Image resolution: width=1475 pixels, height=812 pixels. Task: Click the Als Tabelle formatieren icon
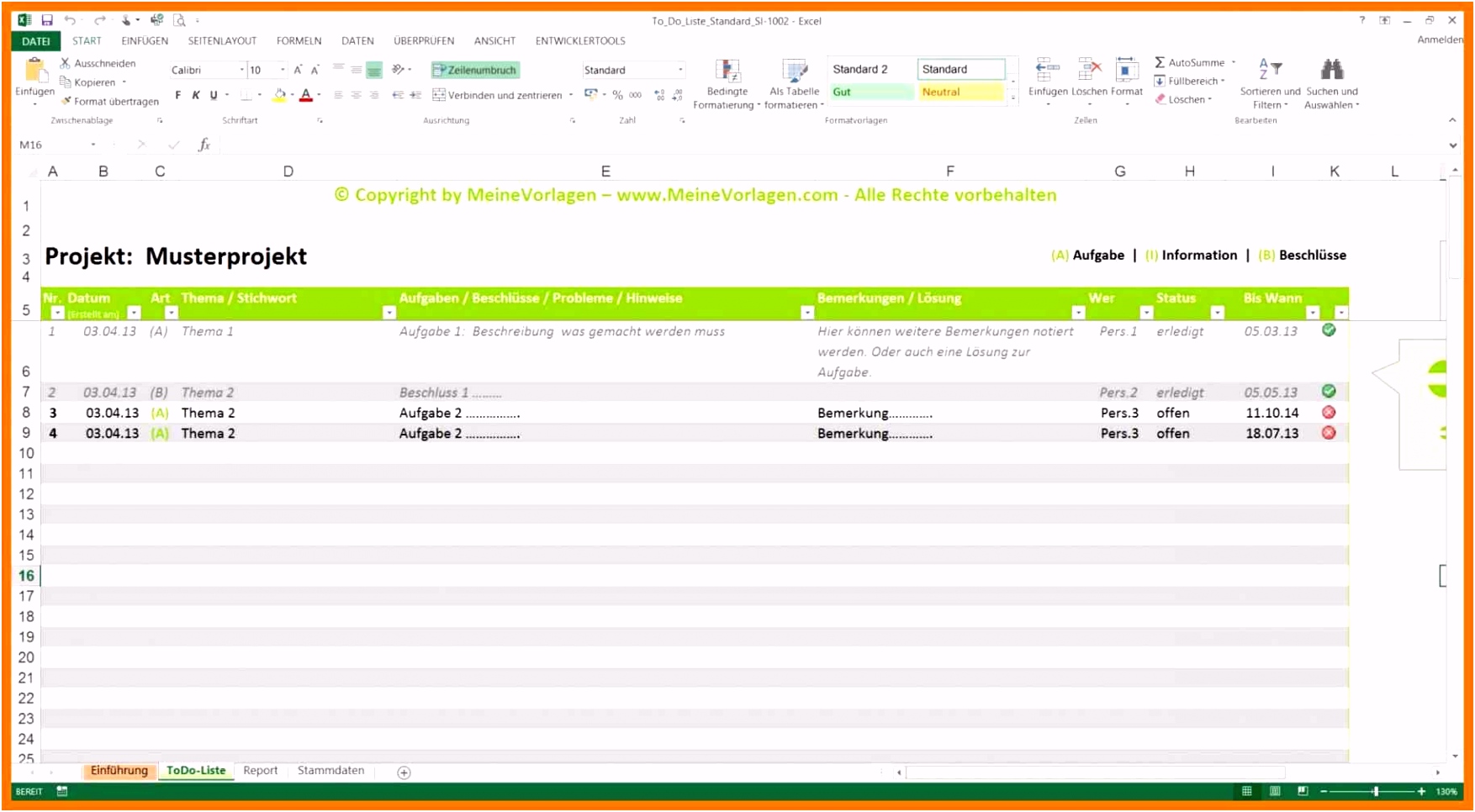(794, 71)
